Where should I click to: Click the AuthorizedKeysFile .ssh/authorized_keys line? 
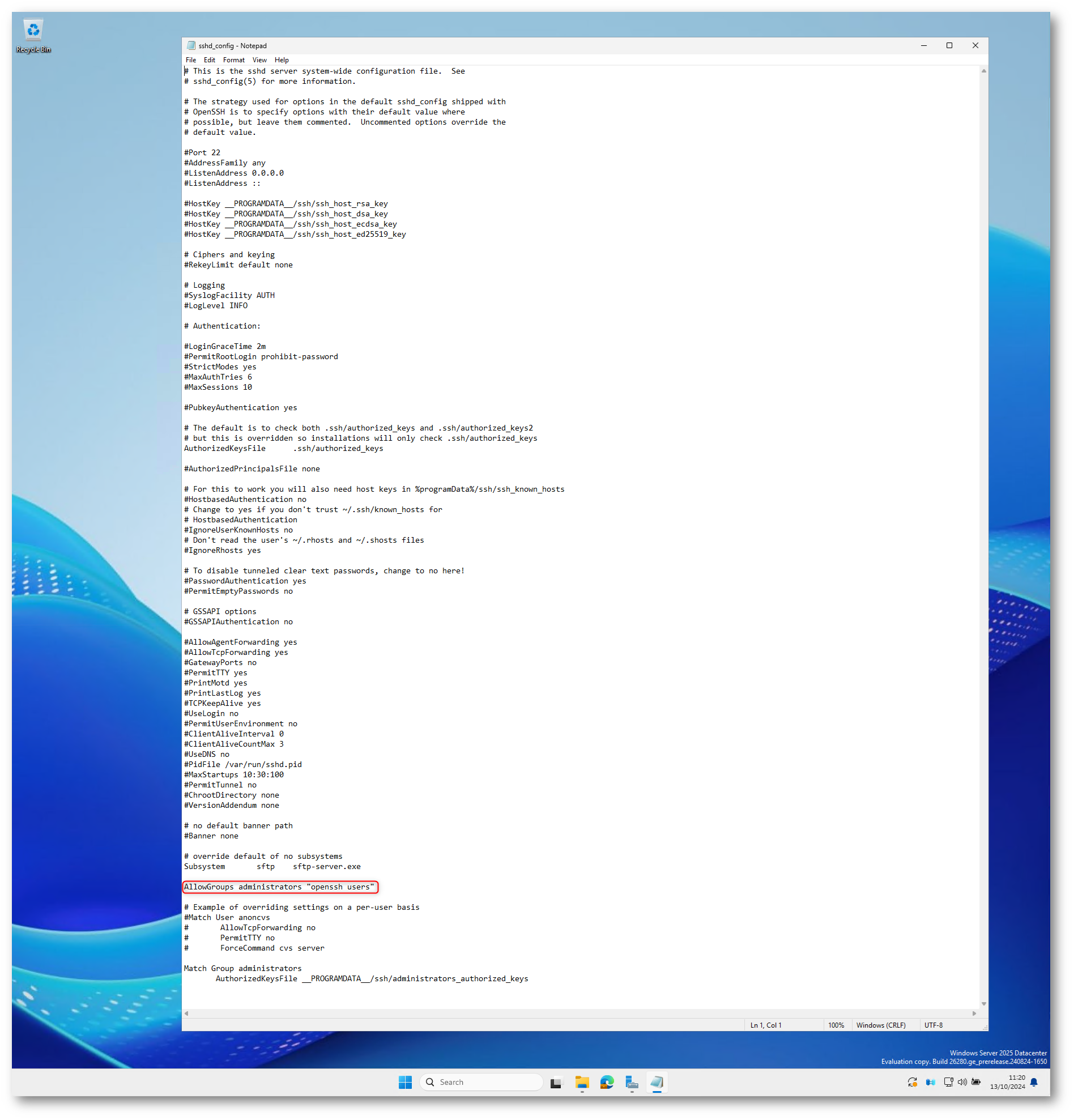[283, 449]
